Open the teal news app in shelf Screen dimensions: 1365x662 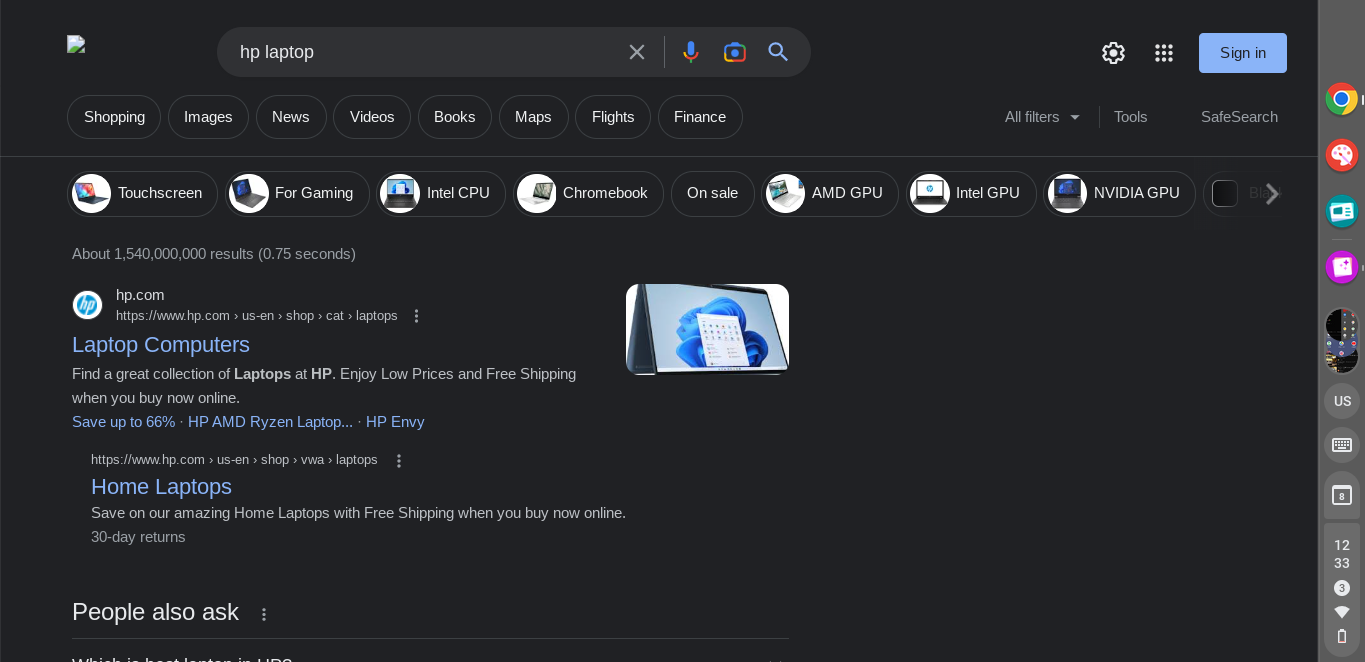pos(1342,211)
